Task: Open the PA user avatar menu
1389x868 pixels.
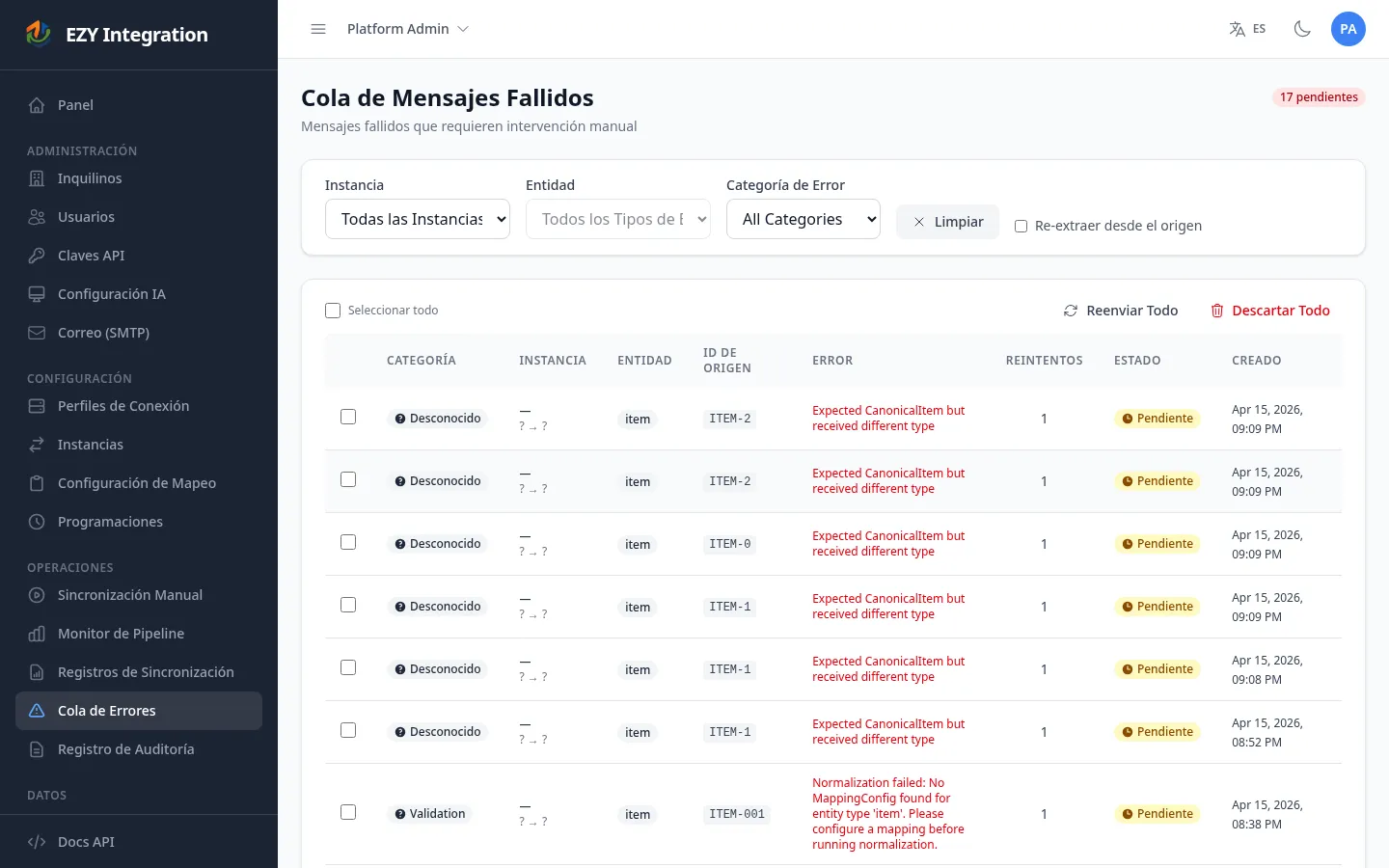Action: pos(1348,29)
